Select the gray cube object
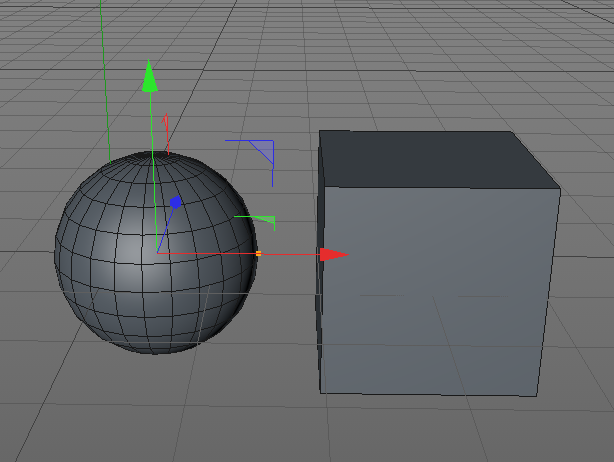 (x=438, y=263)
